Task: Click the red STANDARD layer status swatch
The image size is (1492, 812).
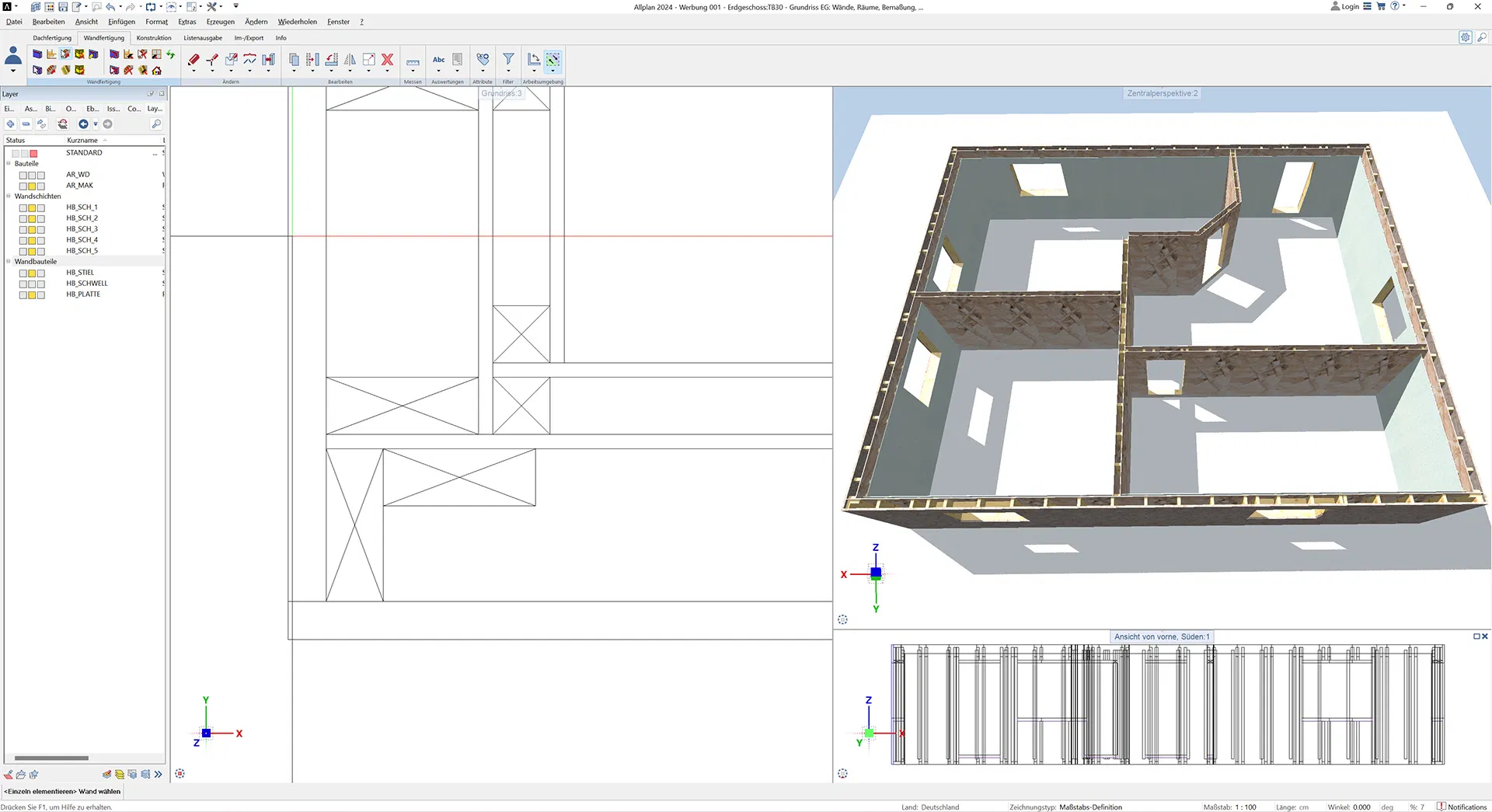Action: (33, 154)
